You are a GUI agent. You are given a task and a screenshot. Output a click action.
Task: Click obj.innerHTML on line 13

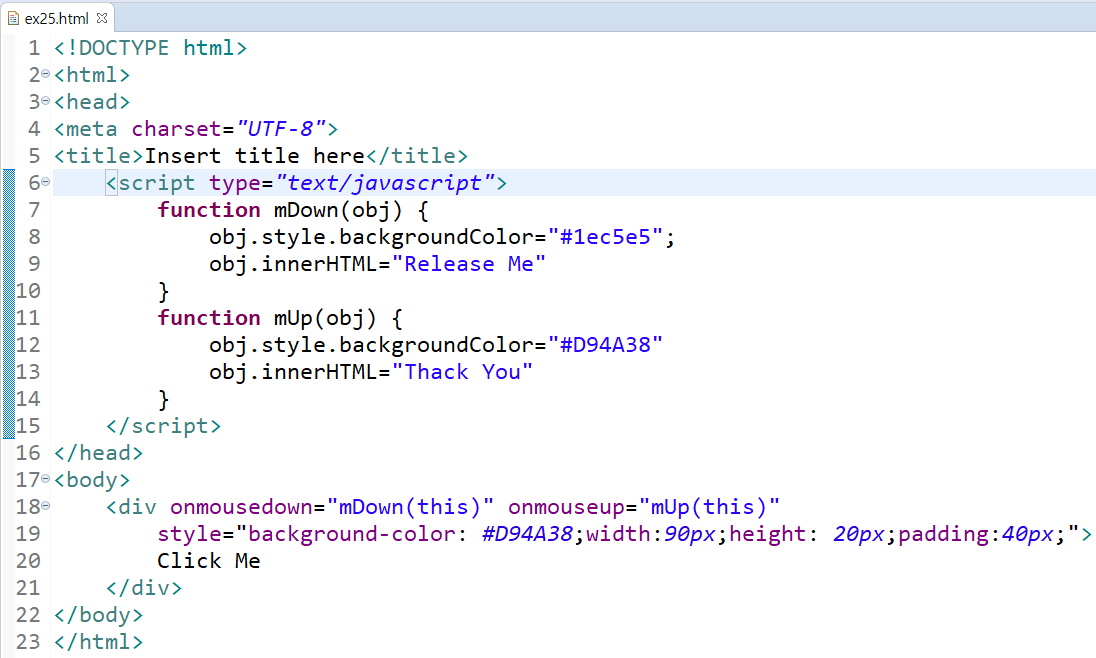(293, 373)
